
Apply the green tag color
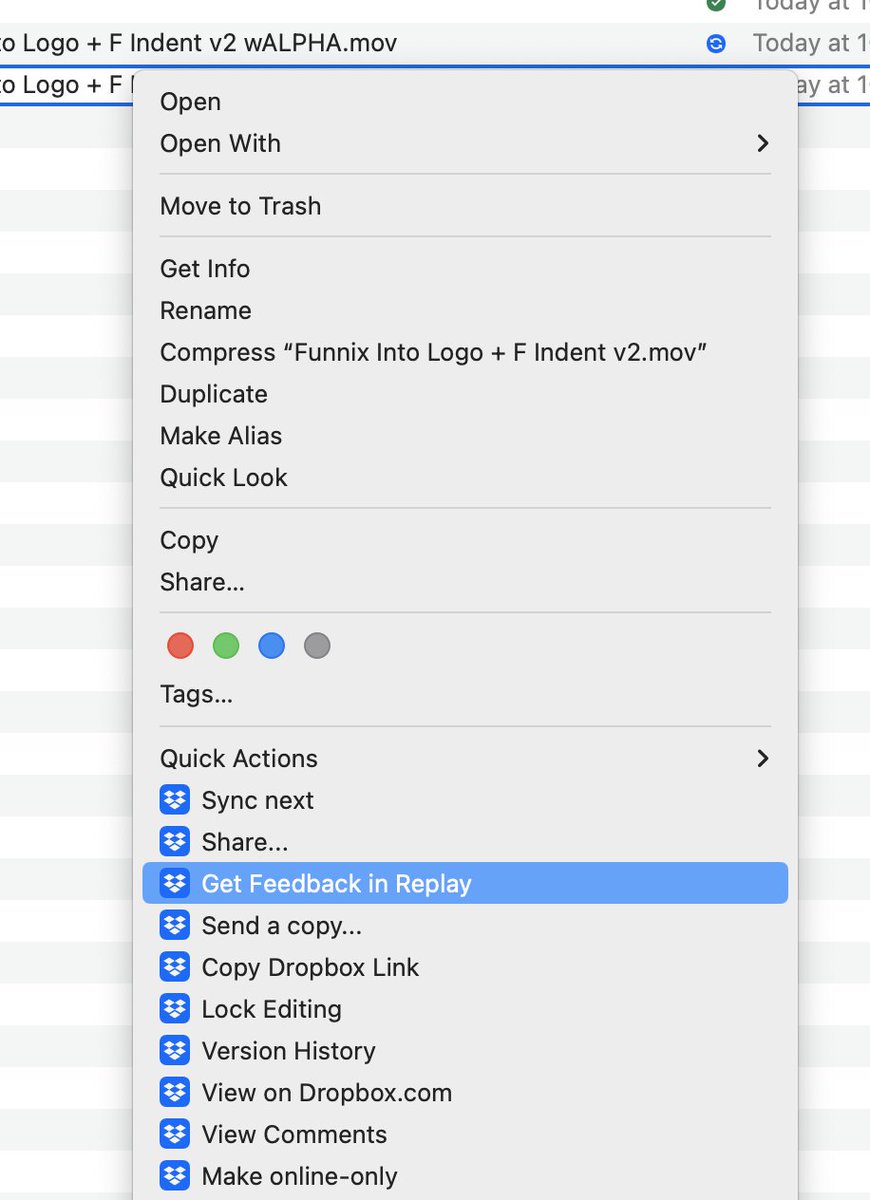click(x=226, y=646)
